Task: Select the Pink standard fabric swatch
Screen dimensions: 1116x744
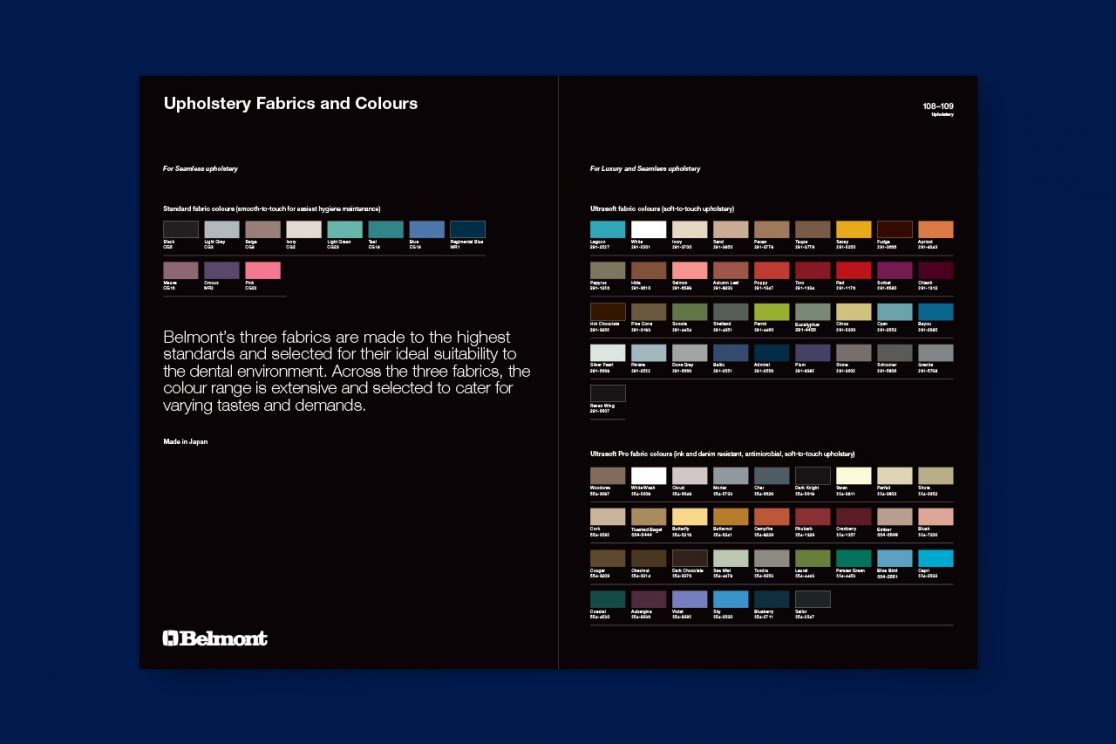Action: coord(262,271)
